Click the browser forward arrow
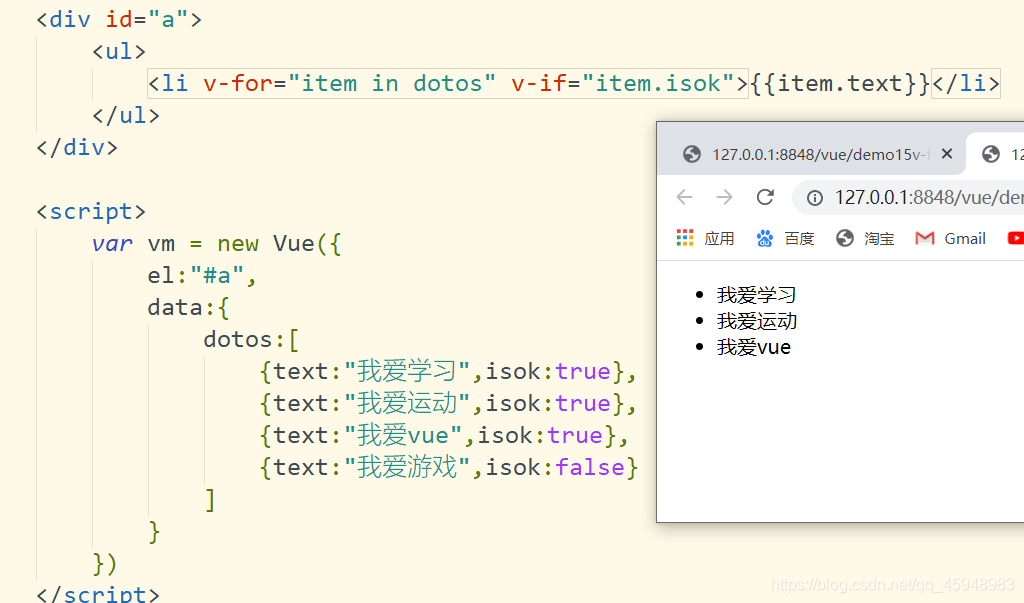Screen dimensions: 1024x603 (724, 197)
